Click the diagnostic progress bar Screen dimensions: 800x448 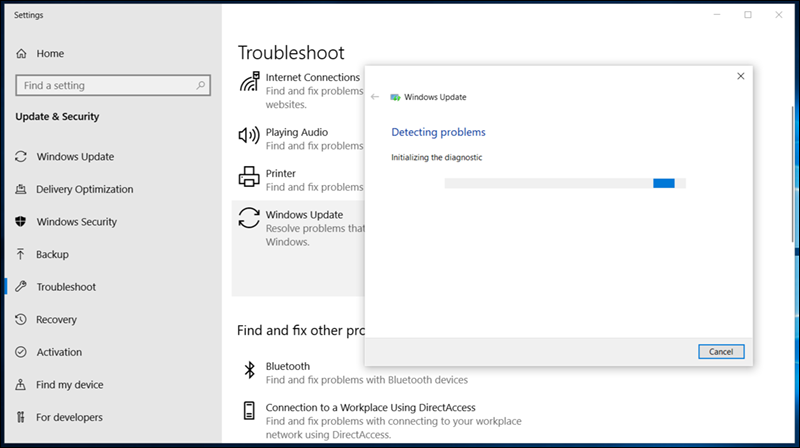tap(565, 183)
